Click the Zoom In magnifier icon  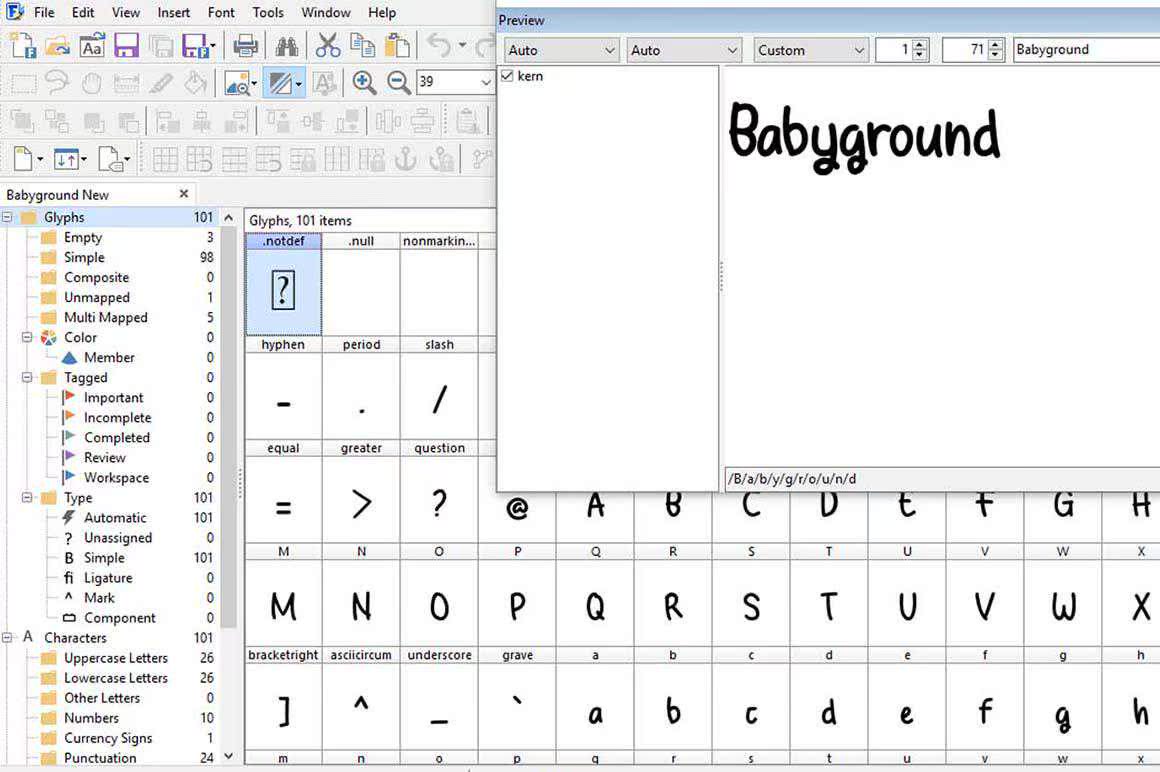coord(364,83)
